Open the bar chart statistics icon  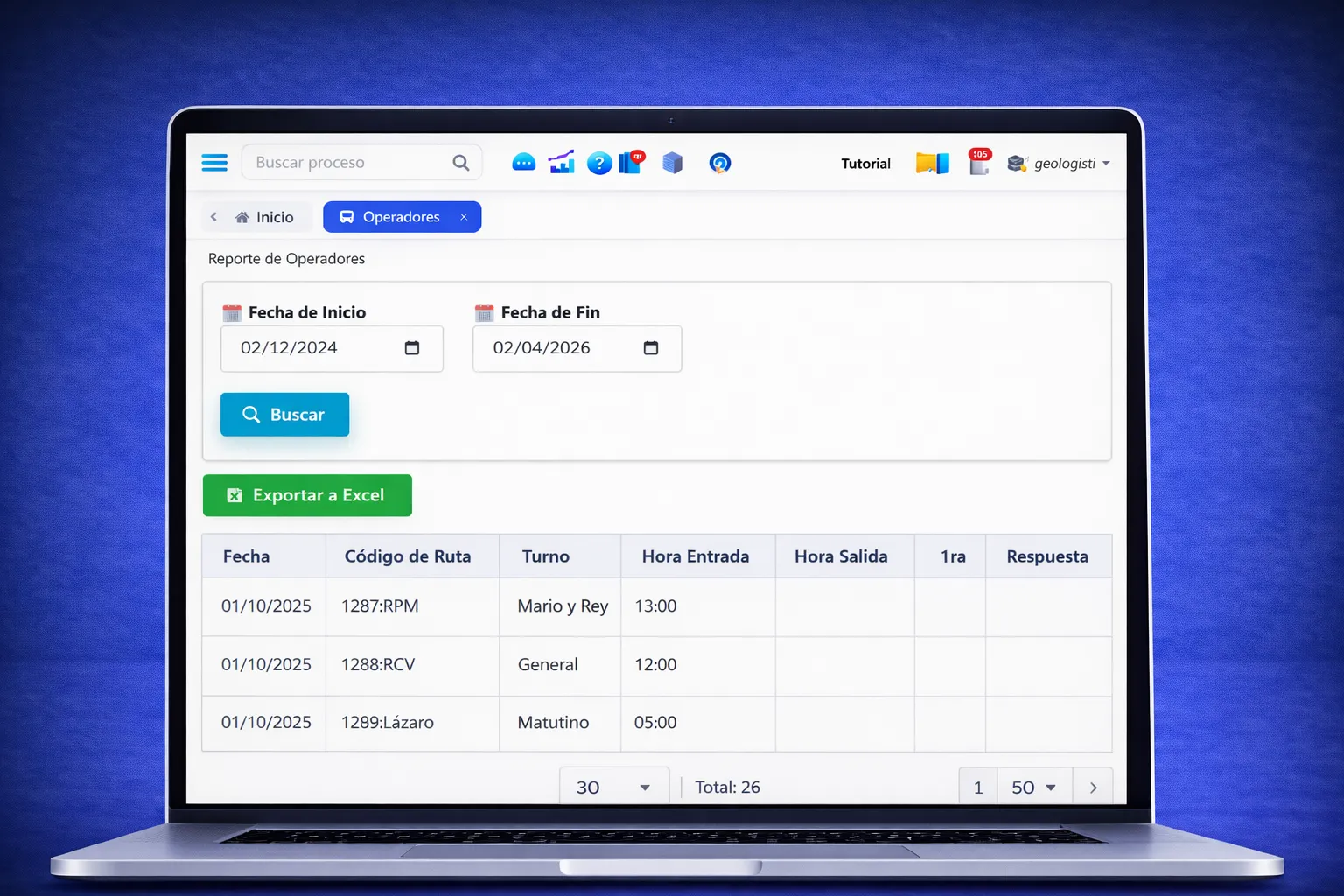tap(561, 163)
